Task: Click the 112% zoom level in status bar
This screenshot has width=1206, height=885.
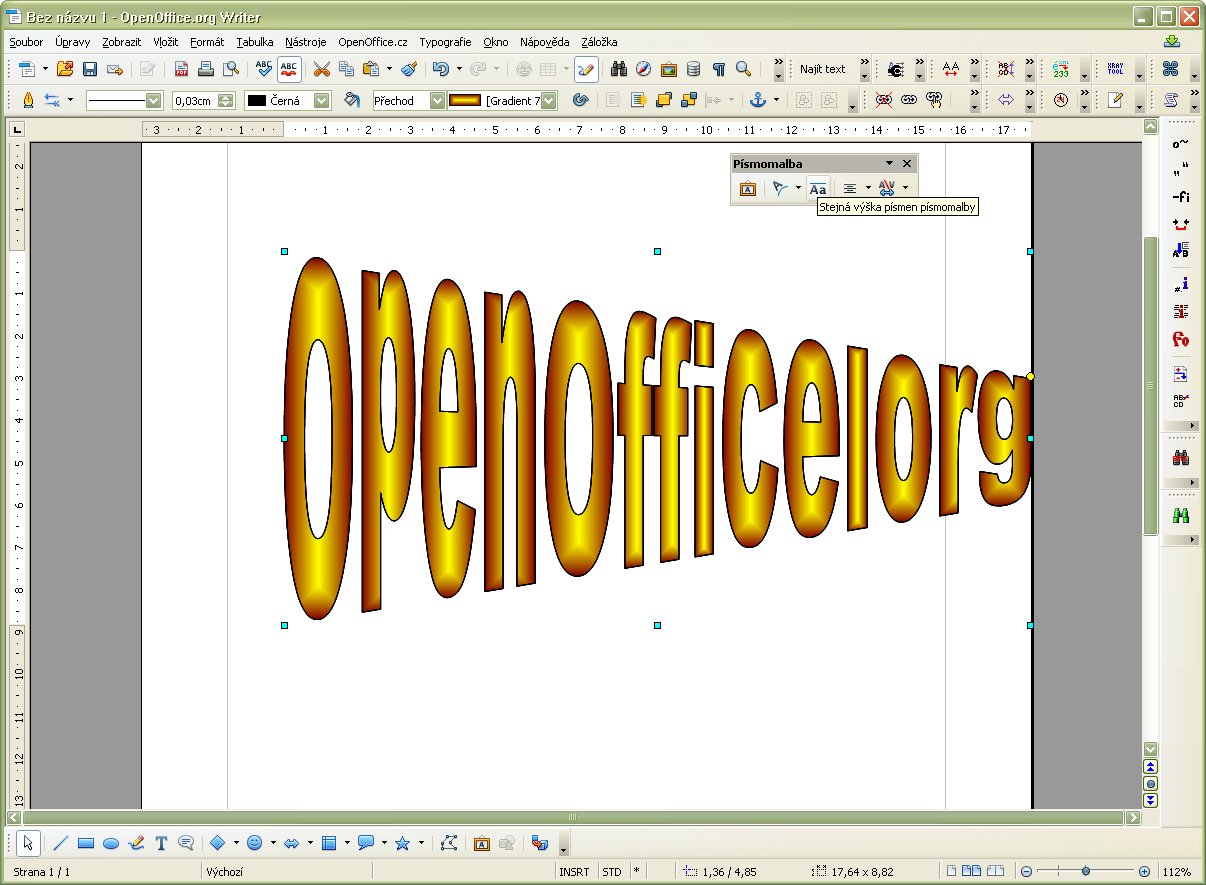Action: pyautogui.click(x=1177, y=872)
